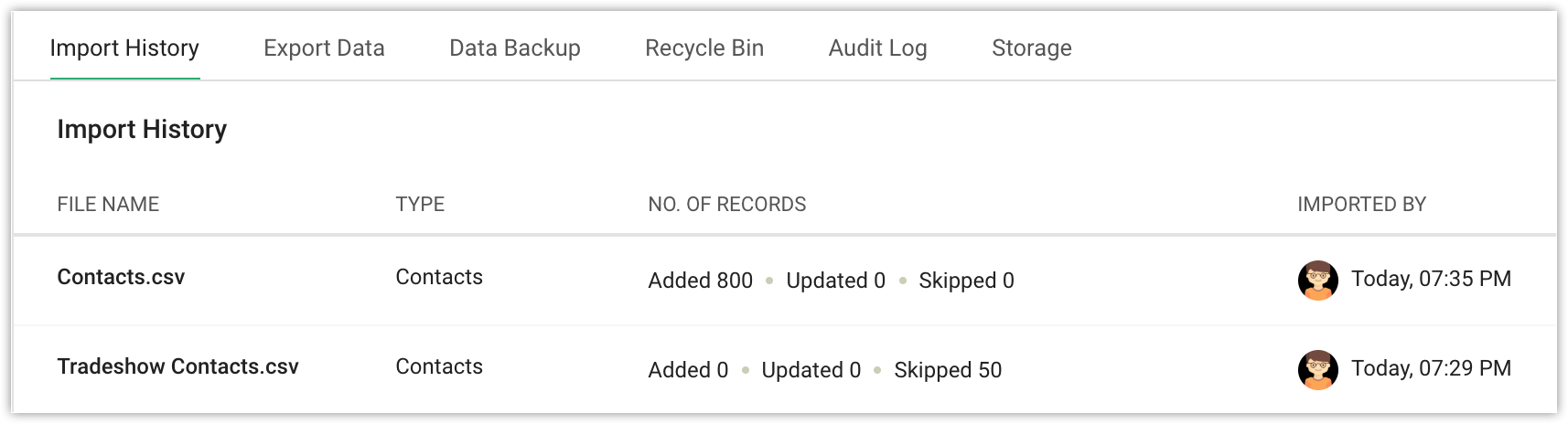Switch to the Data Backup tab
Screen dimensions: 1568x424
(x=514, y=48)
